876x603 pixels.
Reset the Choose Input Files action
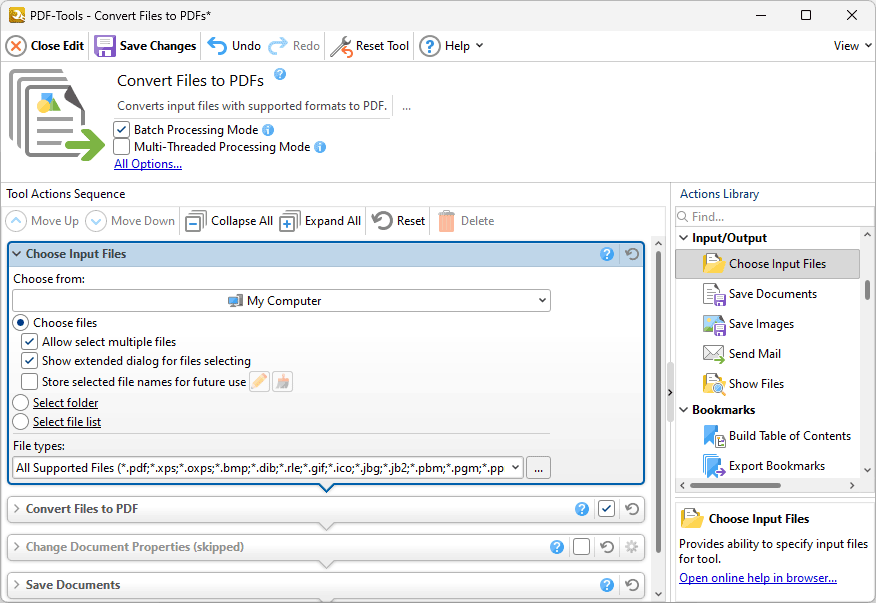(x=632, y=254)
